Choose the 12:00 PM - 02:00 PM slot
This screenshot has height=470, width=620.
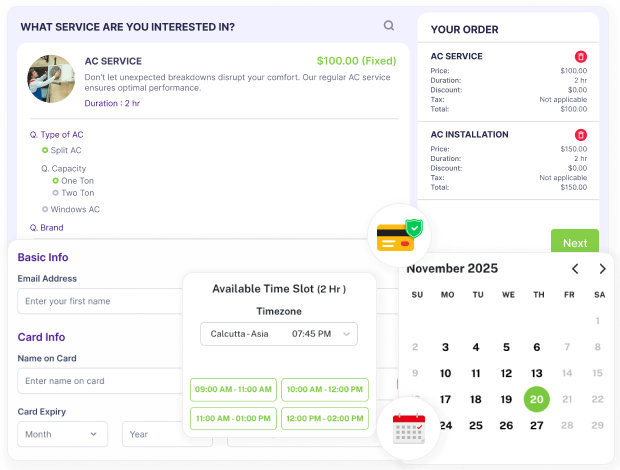click(325, 418)
